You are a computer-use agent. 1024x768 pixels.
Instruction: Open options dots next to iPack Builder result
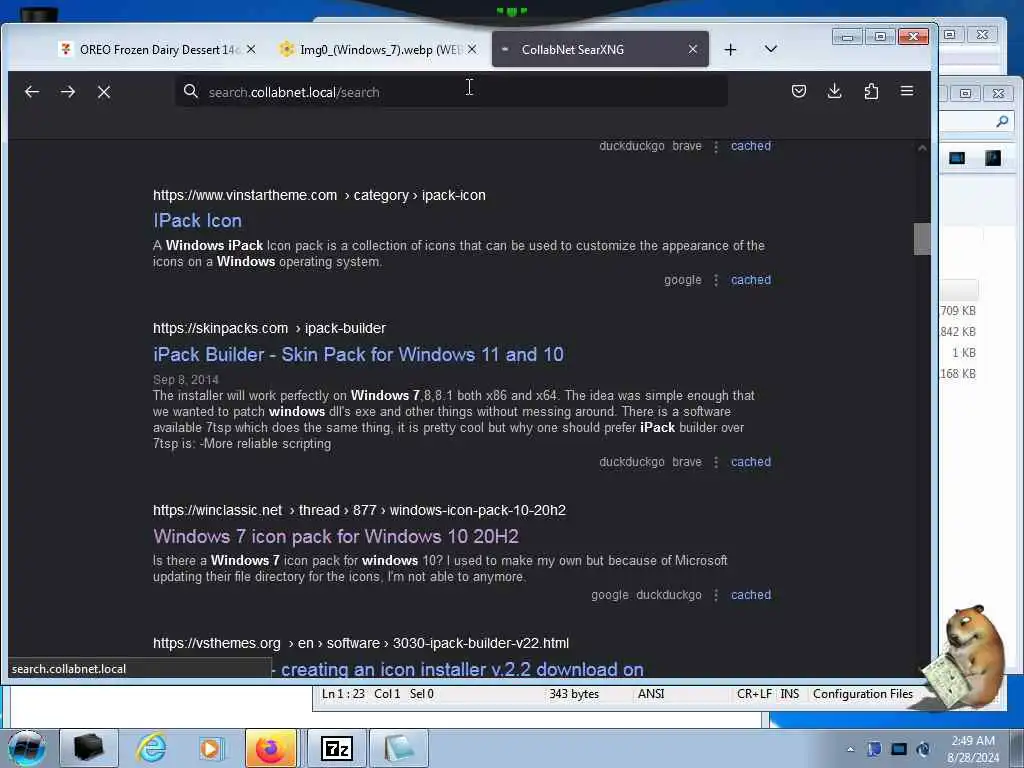coord(716,462)
